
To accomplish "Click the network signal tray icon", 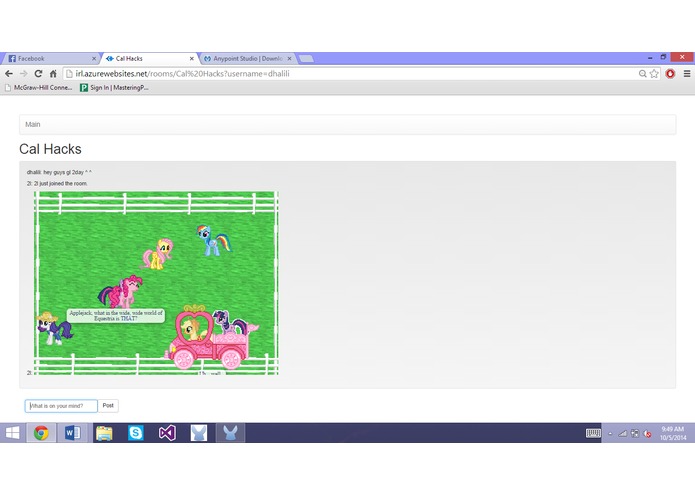I will pyautogui.click(x=623, y=434).
